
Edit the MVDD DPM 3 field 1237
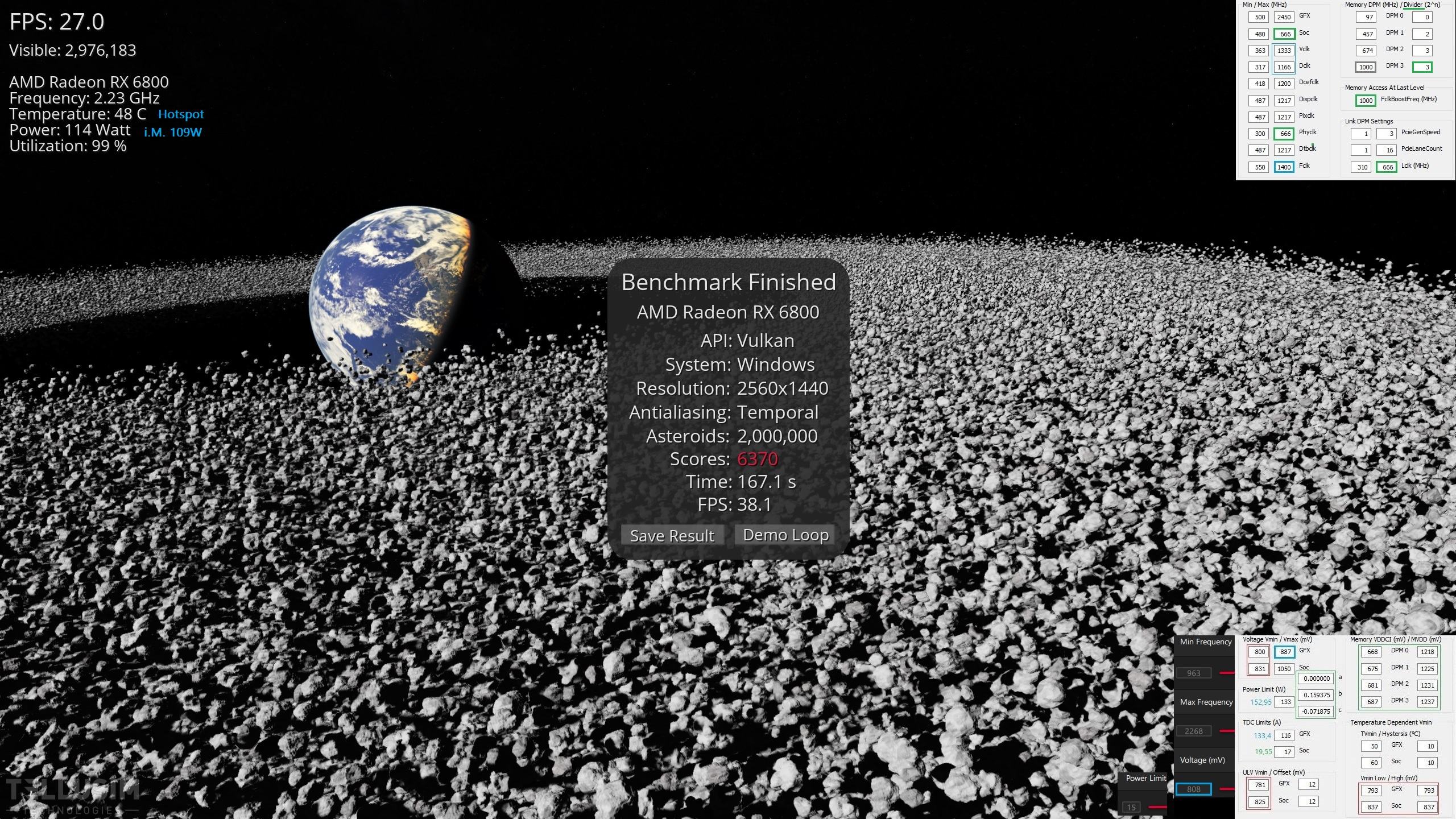pos(1427,701)
